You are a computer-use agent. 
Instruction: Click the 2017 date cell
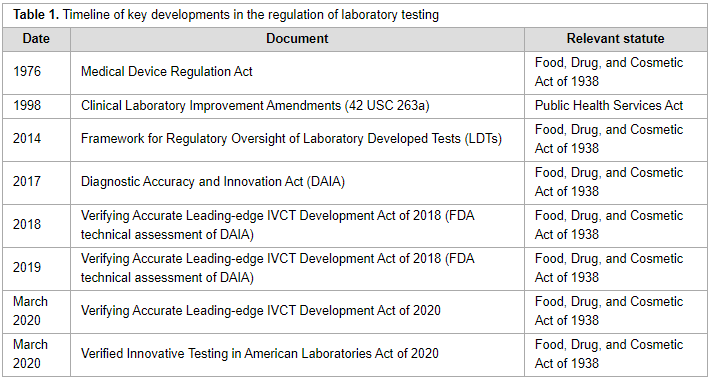click(x=36, y=182)
